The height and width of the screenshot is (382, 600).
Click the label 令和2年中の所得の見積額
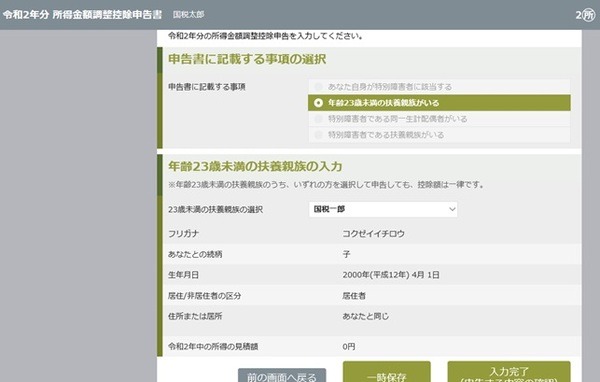pyautogui.click(x=213, y=347)
